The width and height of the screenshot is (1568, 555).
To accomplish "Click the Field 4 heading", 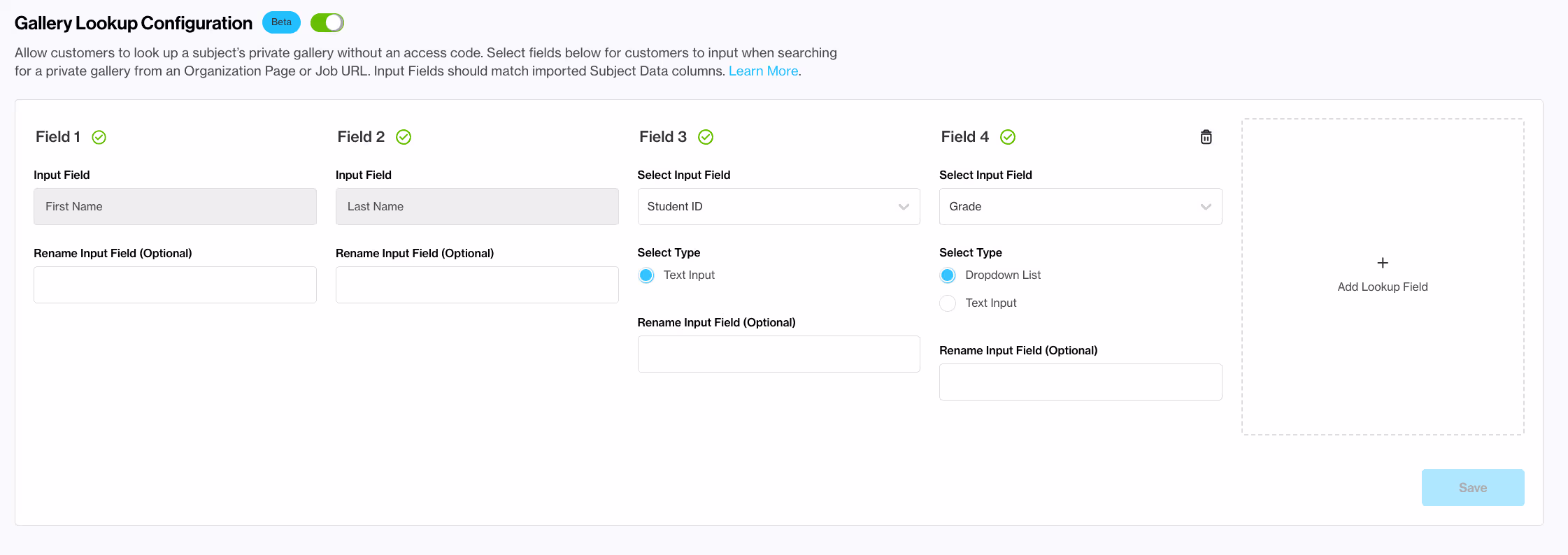I will click(x=965, y=137).
